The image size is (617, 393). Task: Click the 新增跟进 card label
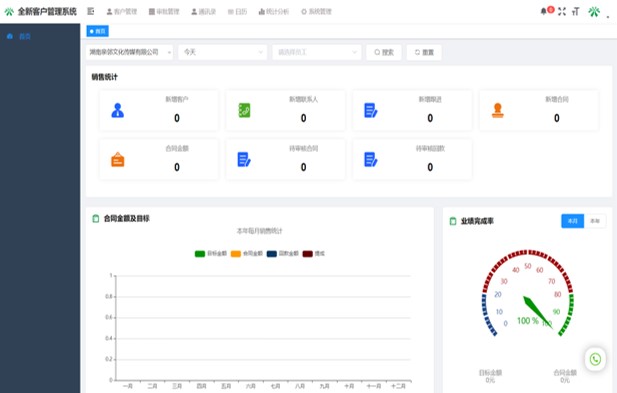(430, 100)
